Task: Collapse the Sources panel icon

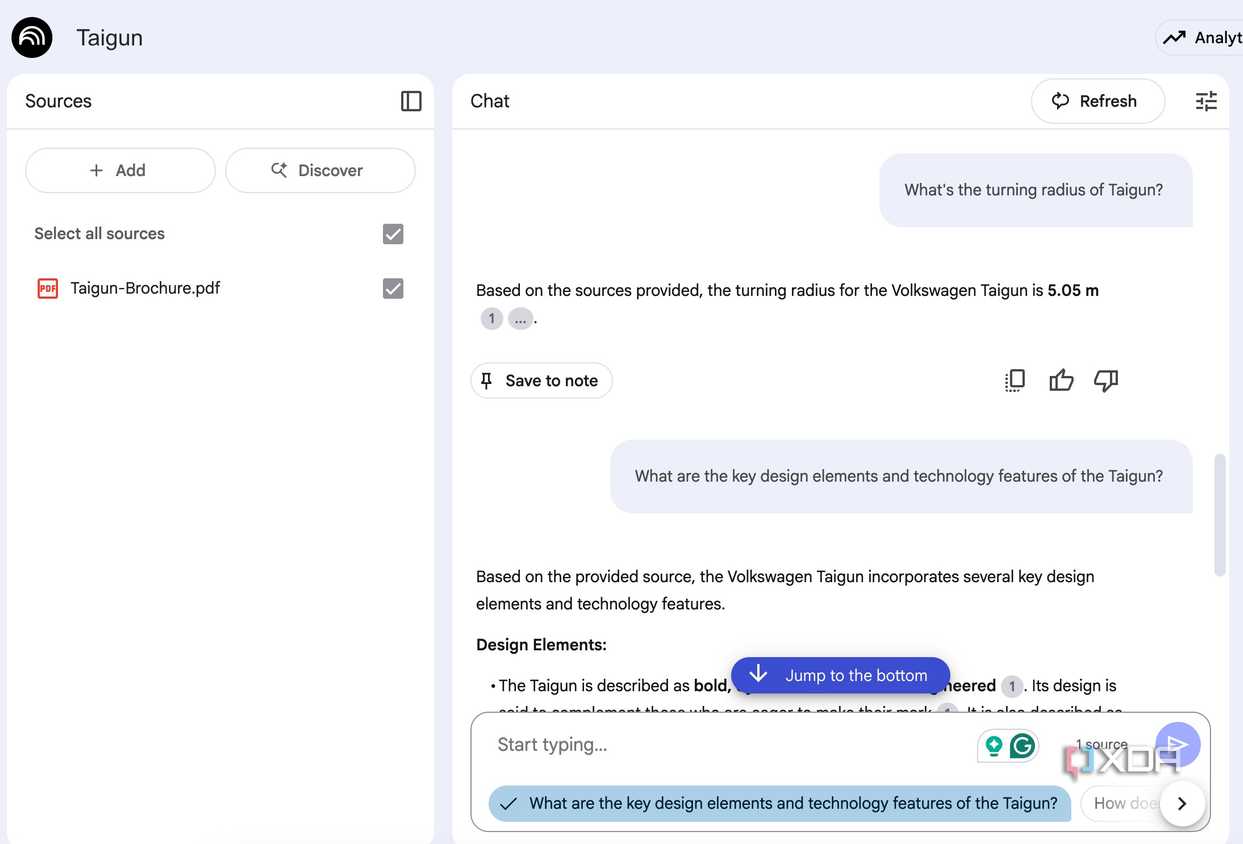Action: point(411,101)
